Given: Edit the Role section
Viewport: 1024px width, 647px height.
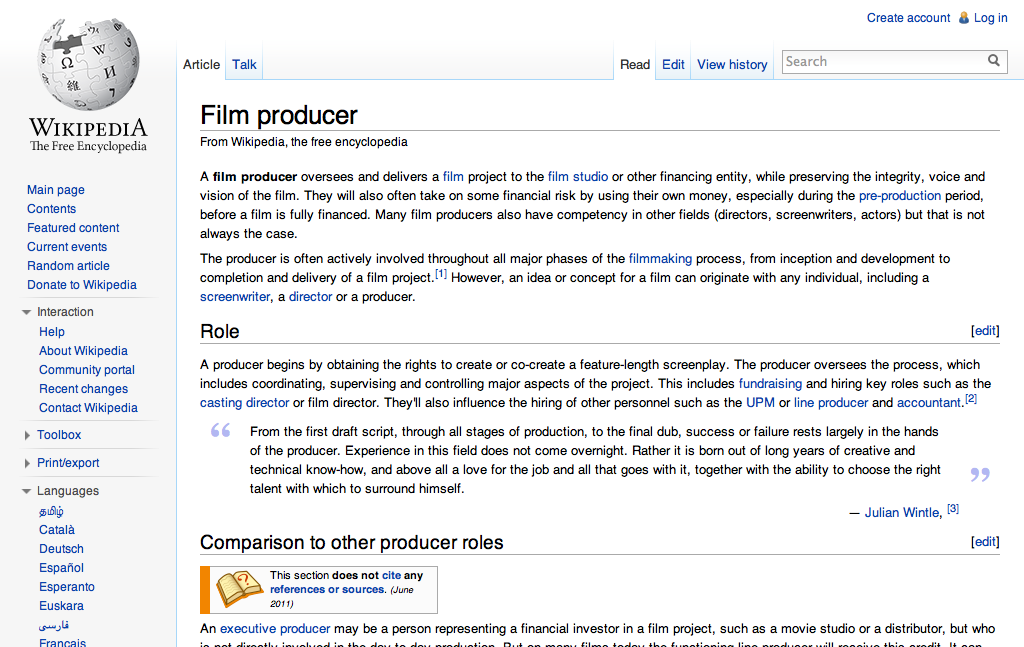Looking at the screenshot, I should [985, 331].
